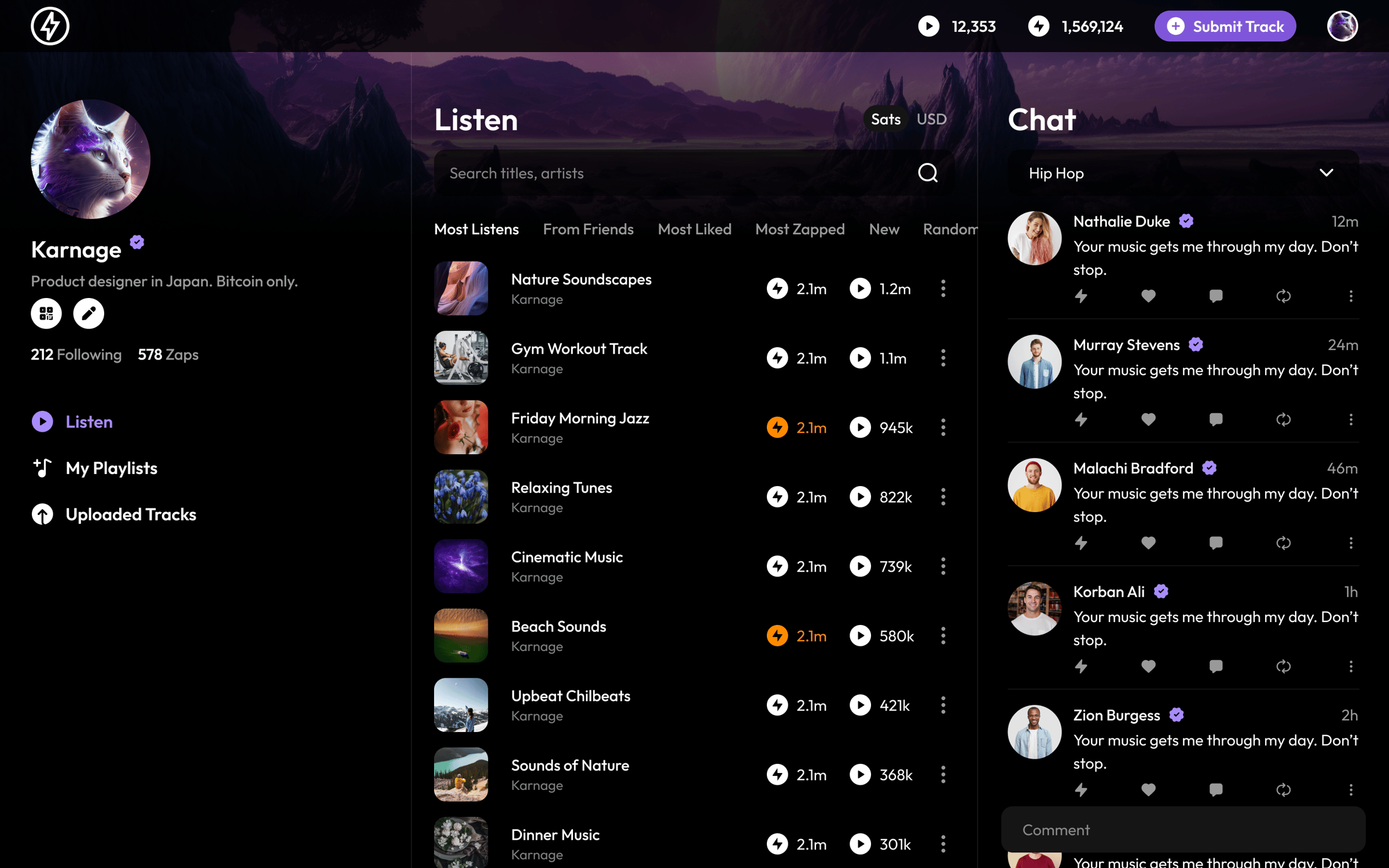Open the 212 Following list
1389x868 pixels.
[x=76, y=354]
